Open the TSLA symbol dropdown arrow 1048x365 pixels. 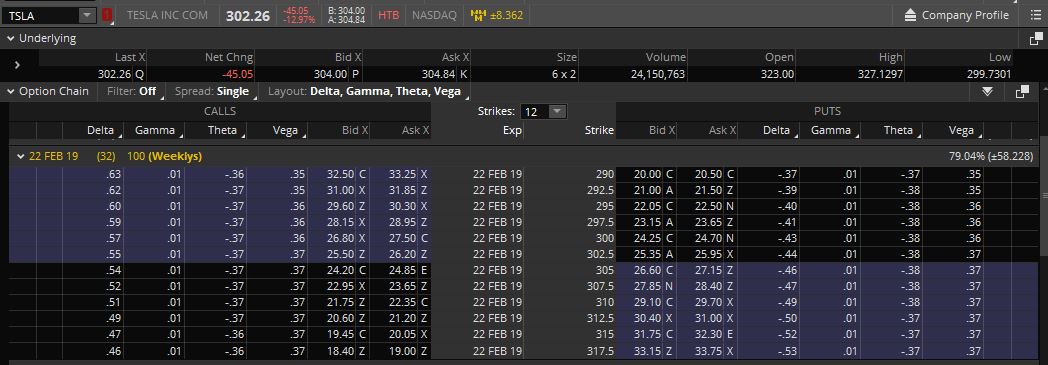tap(88, 15)
